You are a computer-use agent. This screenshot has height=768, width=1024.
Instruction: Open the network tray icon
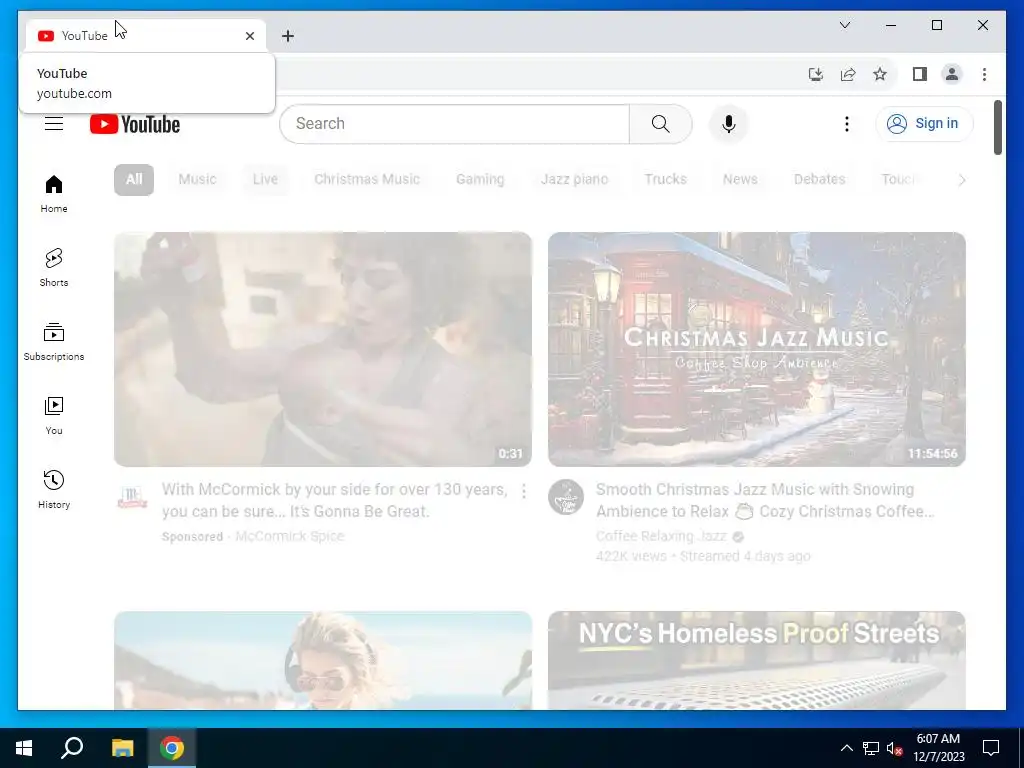pyautogui.click(x=871, y=748)
